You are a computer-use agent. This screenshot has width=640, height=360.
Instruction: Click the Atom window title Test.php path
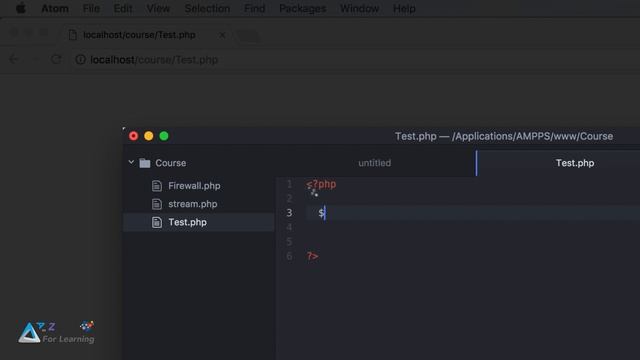coord(504,136)
